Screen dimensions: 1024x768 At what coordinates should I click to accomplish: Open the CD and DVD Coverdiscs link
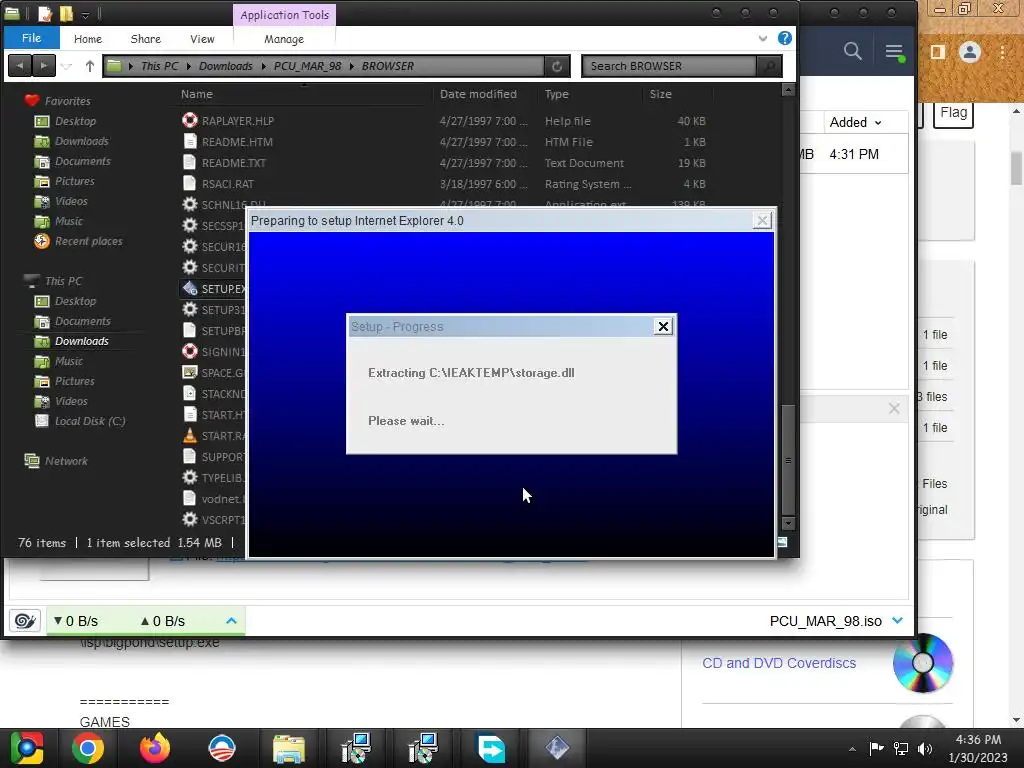[x=778, y=663]
